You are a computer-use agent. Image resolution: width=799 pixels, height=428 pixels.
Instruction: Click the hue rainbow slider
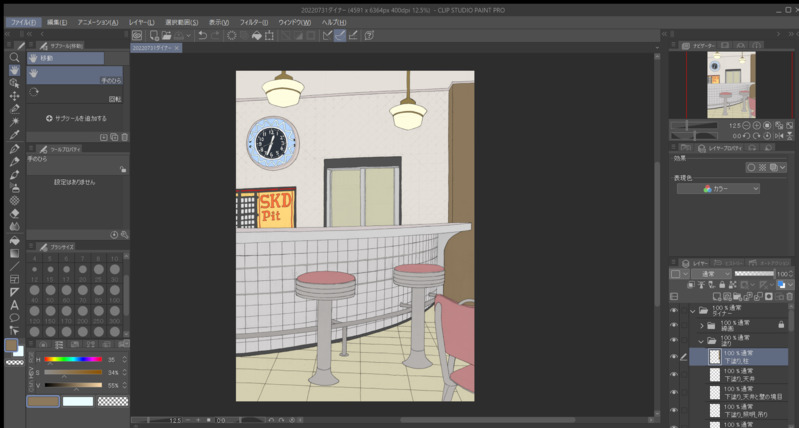[73, 359]
